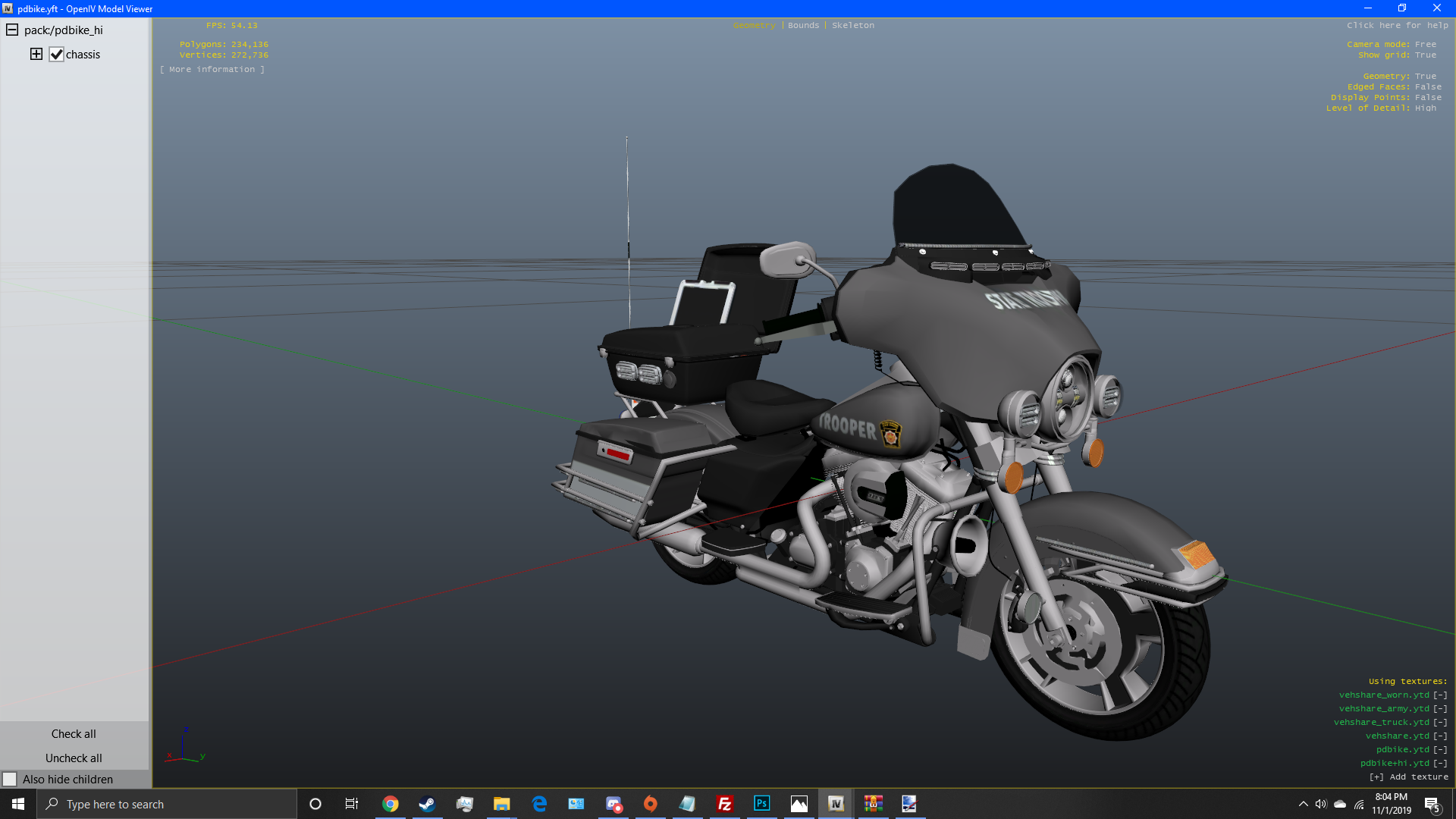Image resolution: width=1456 pixels, height=819 pixels.
Task: Click the Check all button
Action: click(x=74, y=734)
